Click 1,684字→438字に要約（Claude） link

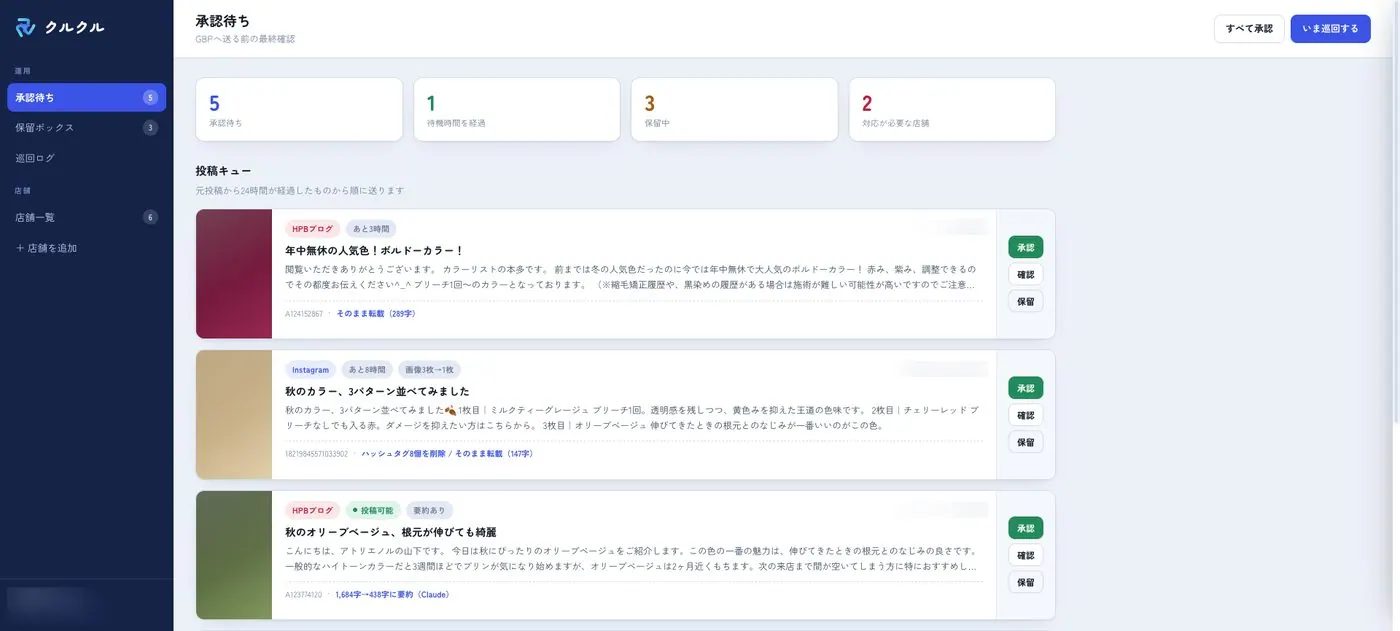pyautogui.click(x=392, y=595)
